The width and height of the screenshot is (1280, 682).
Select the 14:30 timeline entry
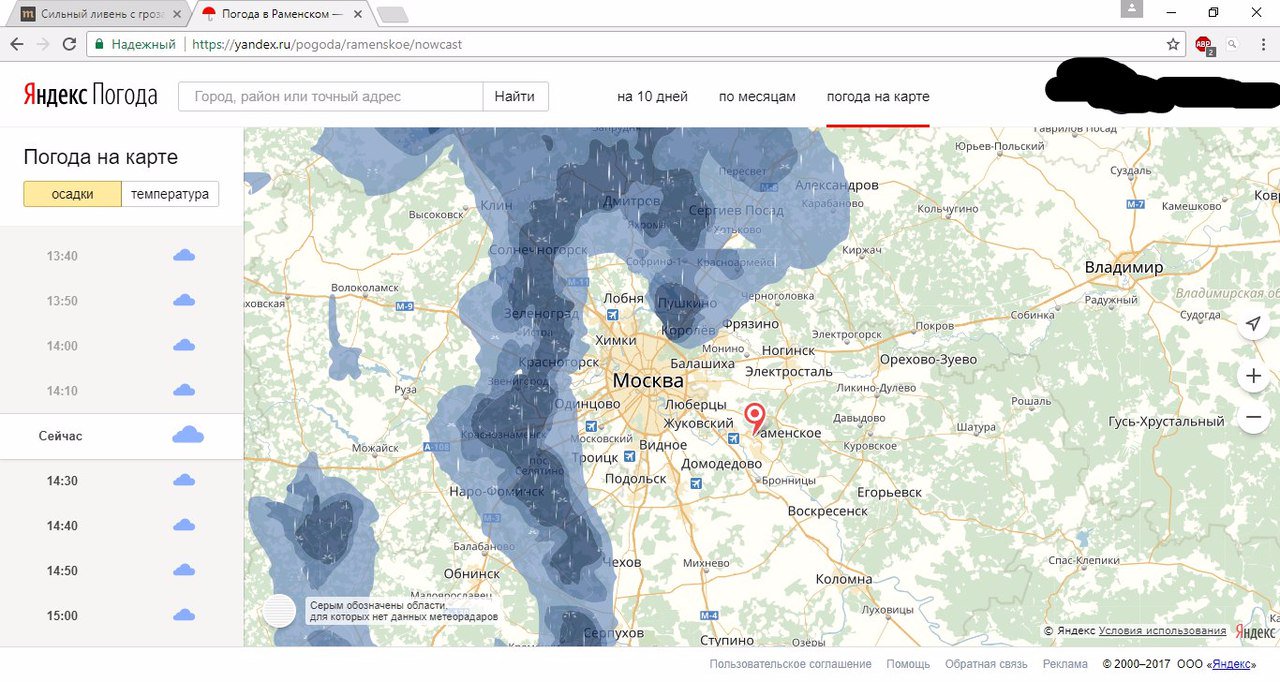122,480
